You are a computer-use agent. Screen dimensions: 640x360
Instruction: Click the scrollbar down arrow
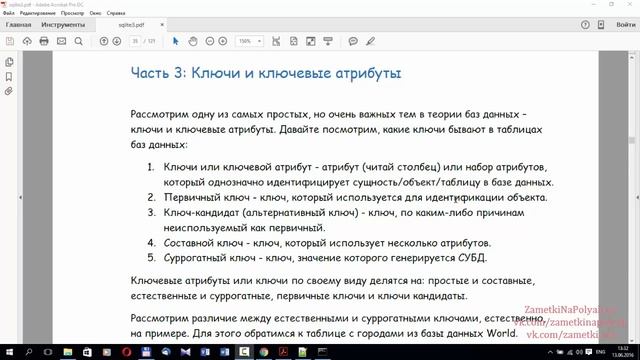632,340
